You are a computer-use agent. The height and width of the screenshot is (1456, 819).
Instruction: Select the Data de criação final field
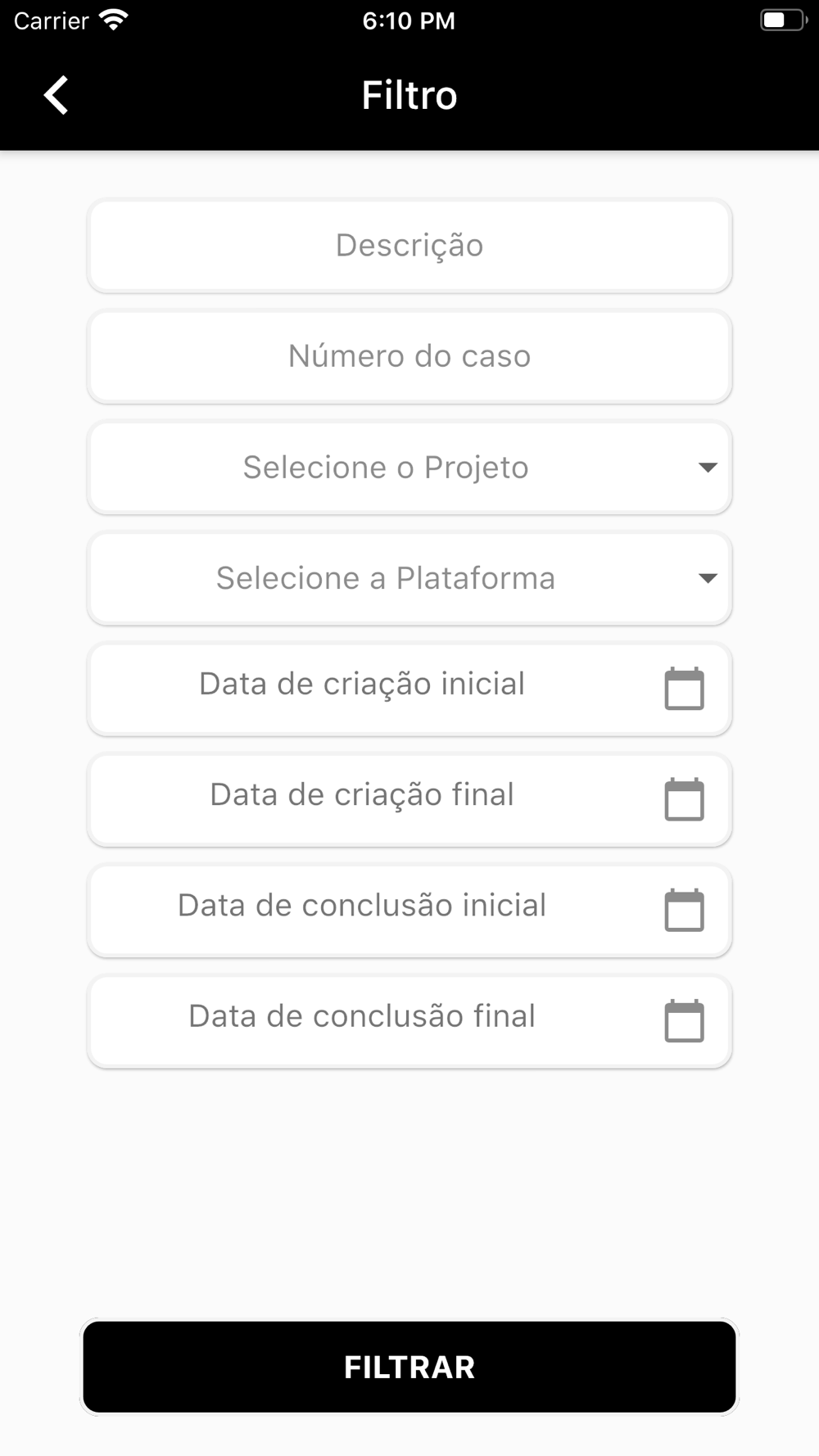362,795
